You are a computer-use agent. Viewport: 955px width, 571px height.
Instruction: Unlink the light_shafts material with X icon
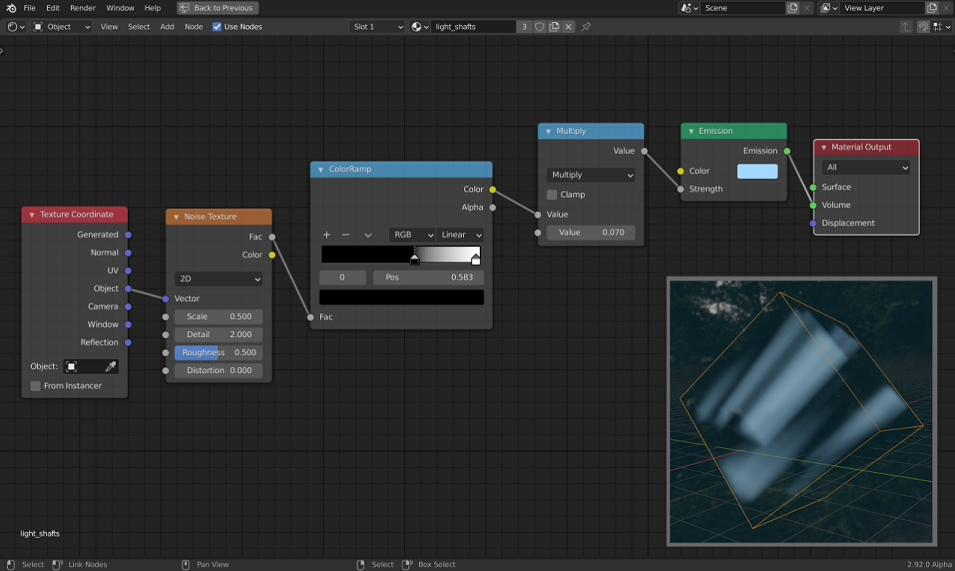click(568, 27)
